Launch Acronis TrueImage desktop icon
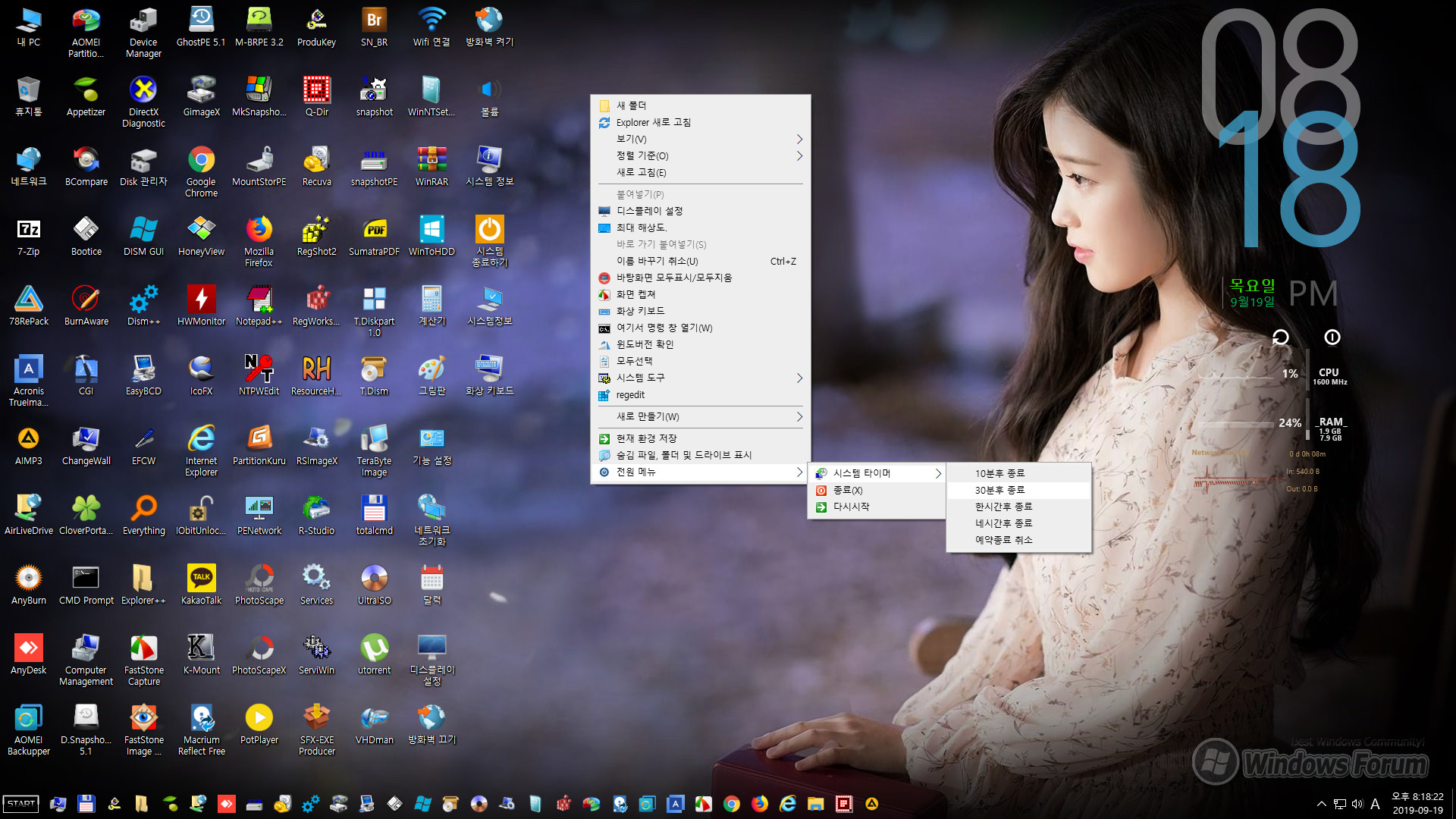This screenshot has height=819, width=1456. 28,381
